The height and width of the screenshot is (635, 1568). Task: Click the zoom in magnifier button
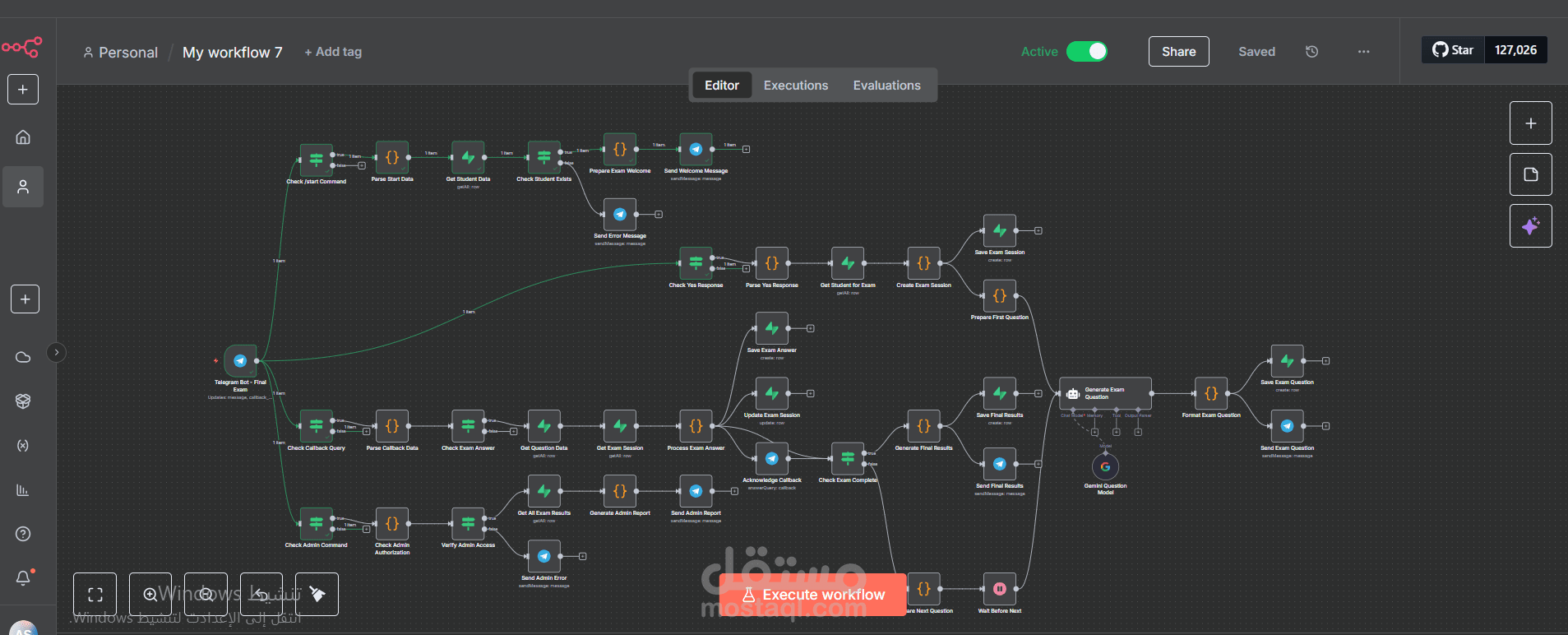(150, 594)
